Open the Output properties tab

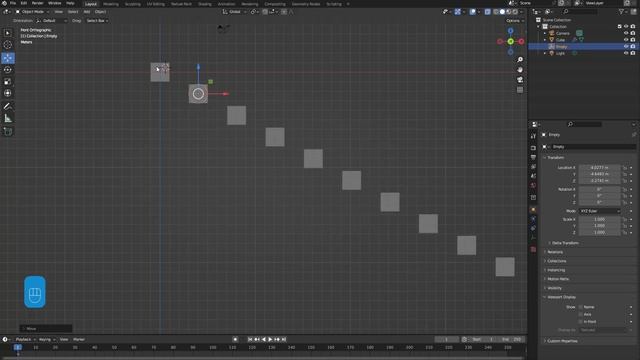(533, 157)
